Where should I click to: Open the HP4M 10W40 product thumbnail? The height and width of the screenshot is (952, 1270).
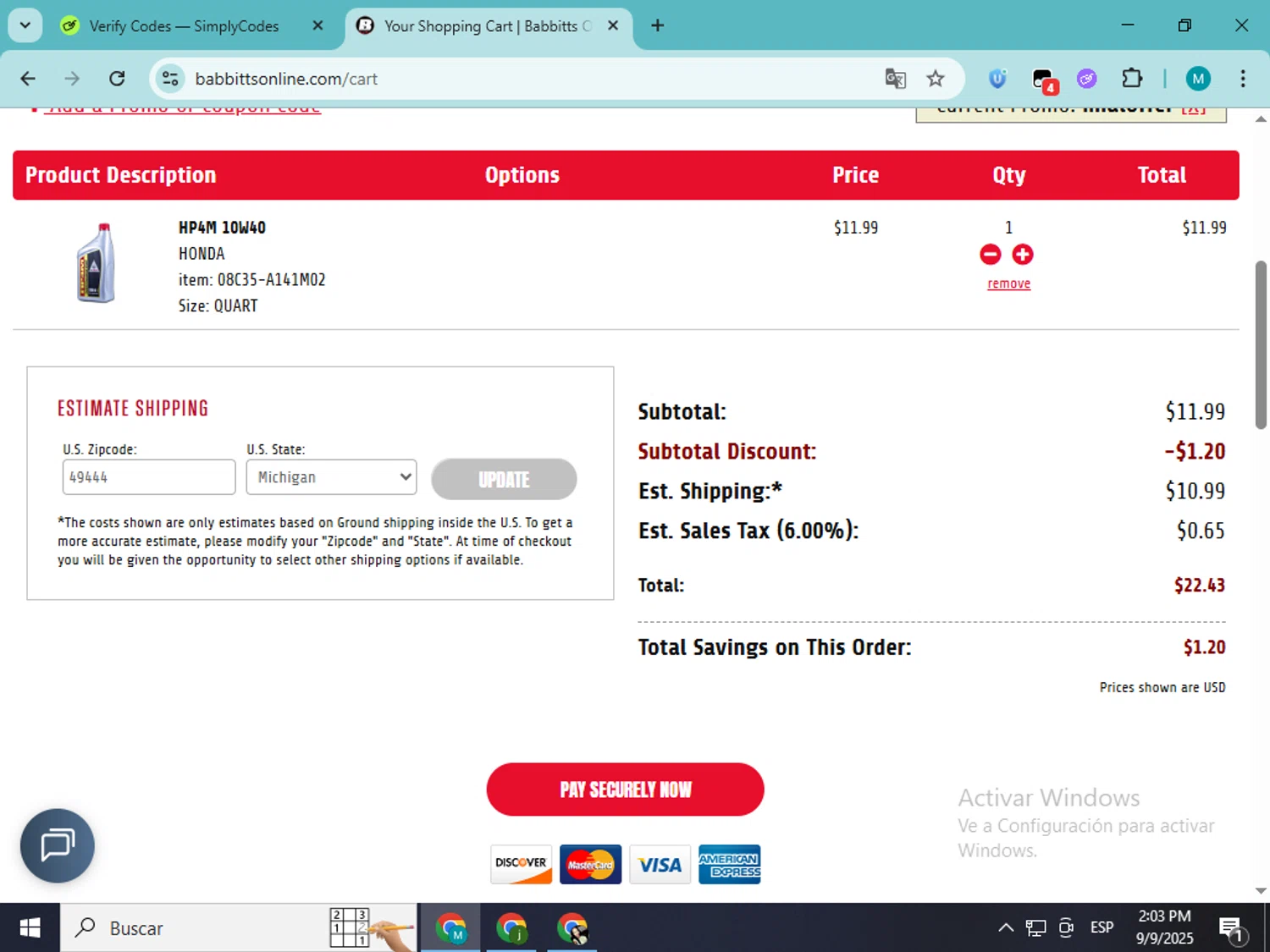pyautogui.click(x=96, y=263)
